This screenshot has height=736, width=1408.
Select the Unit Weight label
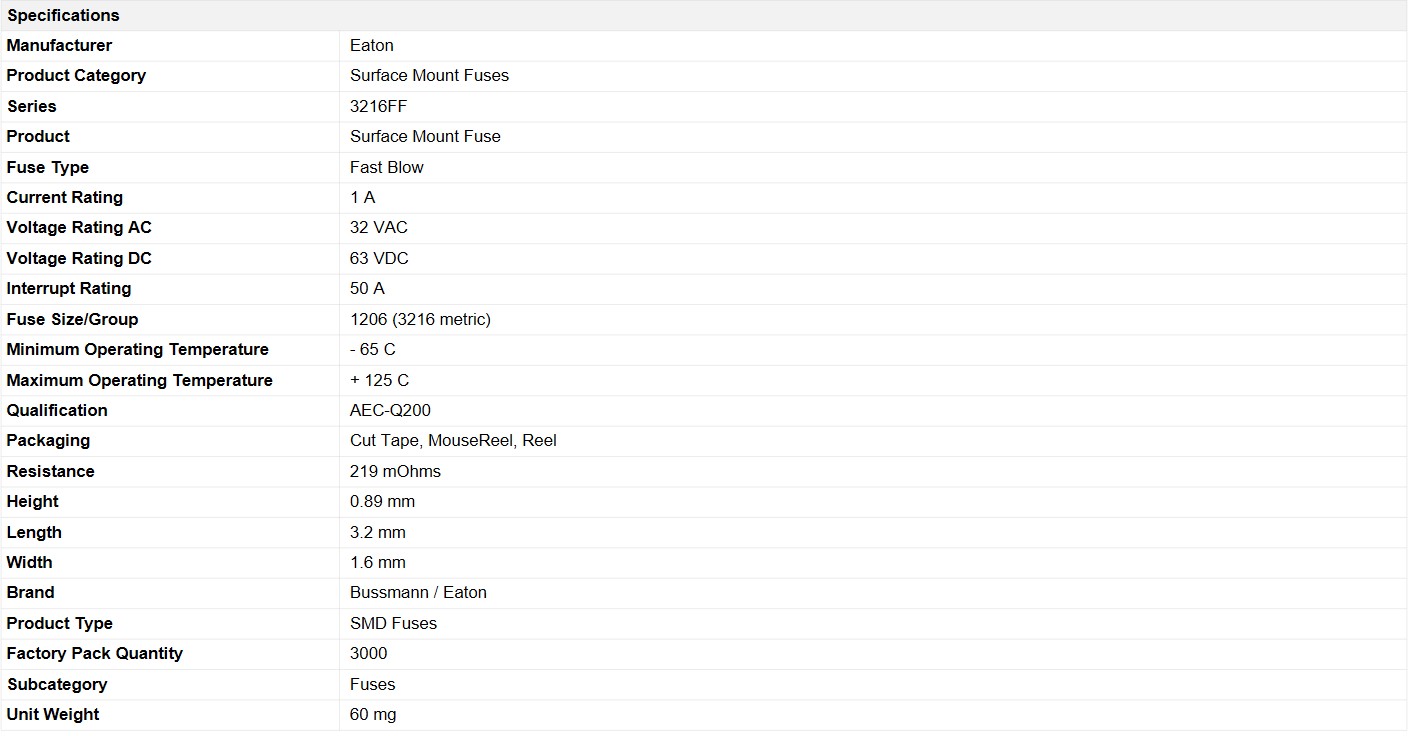(x=53, y=714)
